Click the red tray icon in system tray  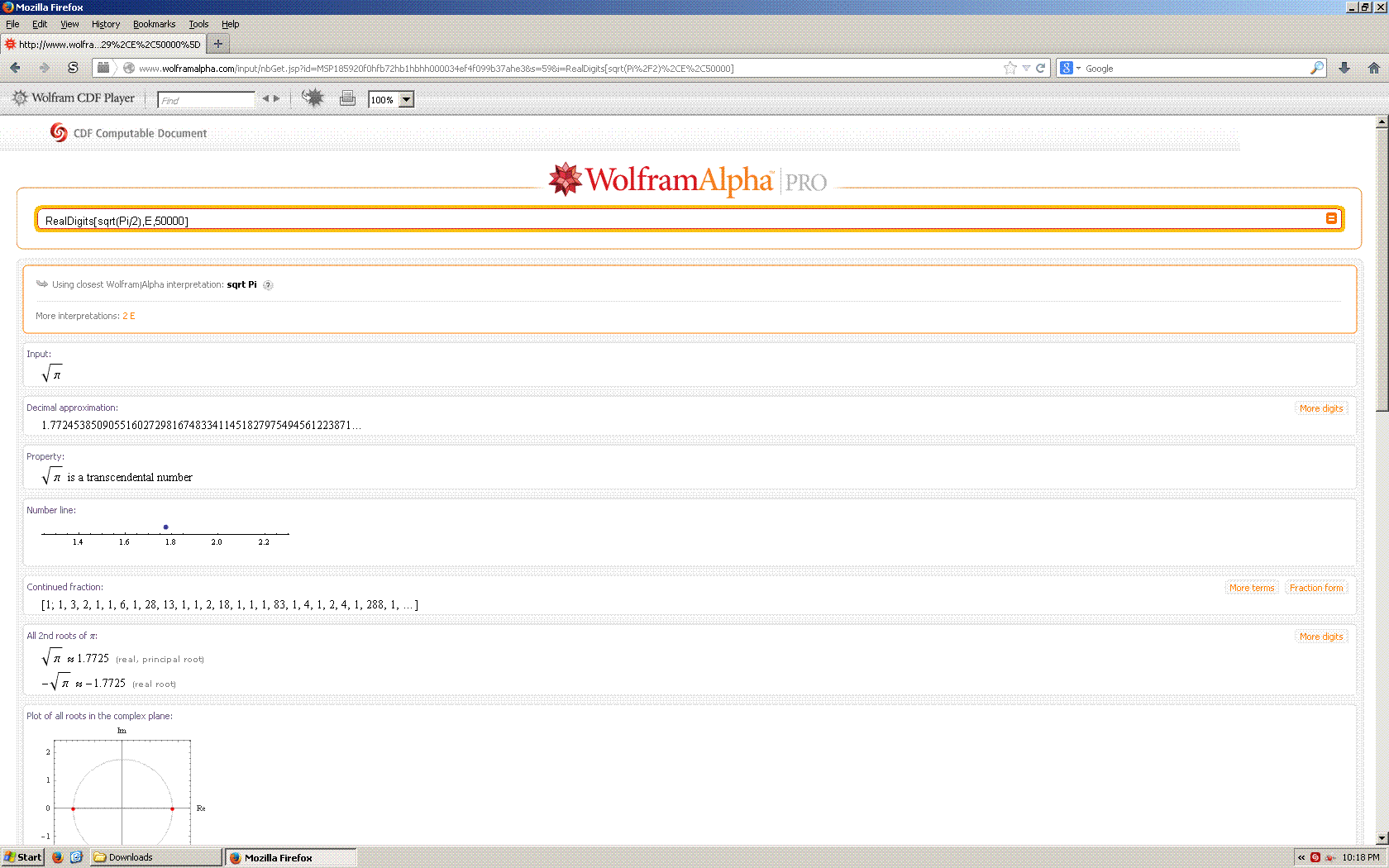click(x=1315, y=857)
